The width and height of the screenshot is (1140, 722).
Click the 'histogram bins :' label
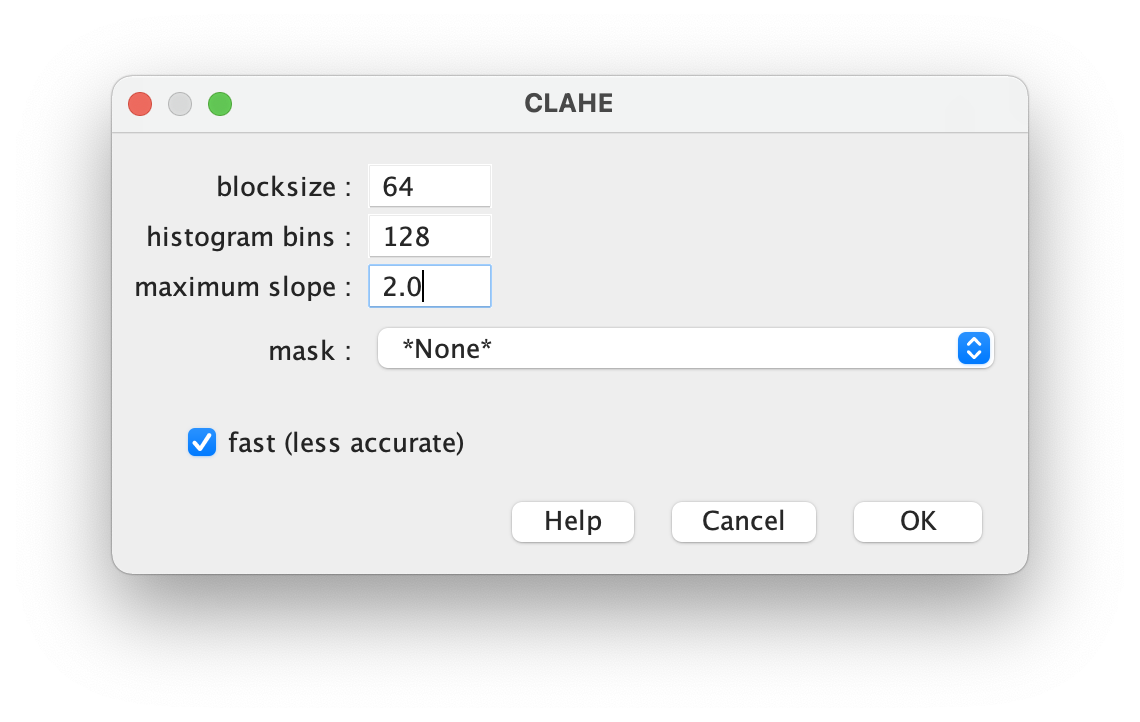pos(249,237)
